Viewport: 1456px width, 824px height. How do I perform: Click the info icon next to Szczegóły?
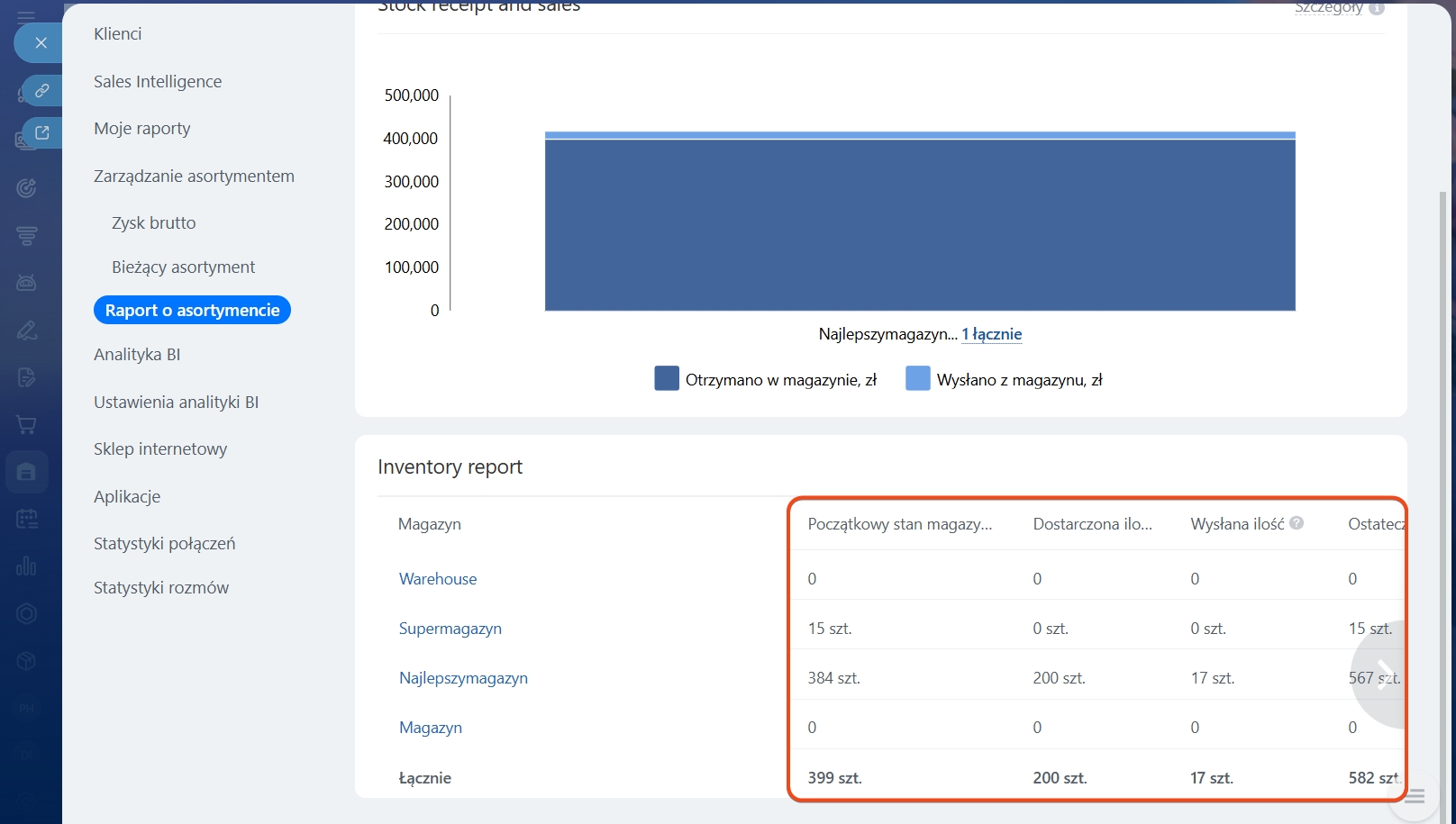1376,8
